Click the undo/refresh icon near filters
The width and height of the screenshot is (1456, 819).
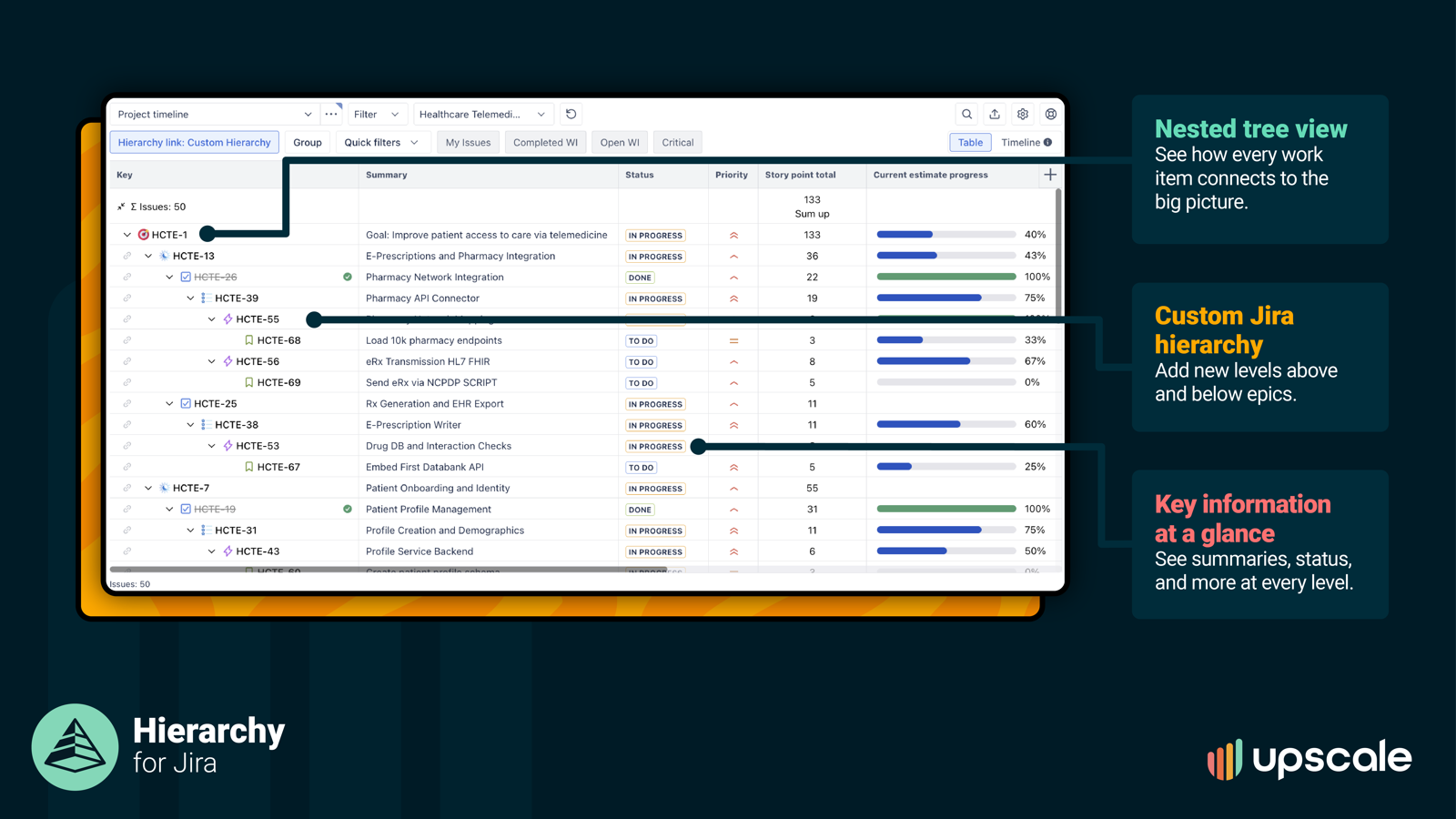tap(571, 114)
